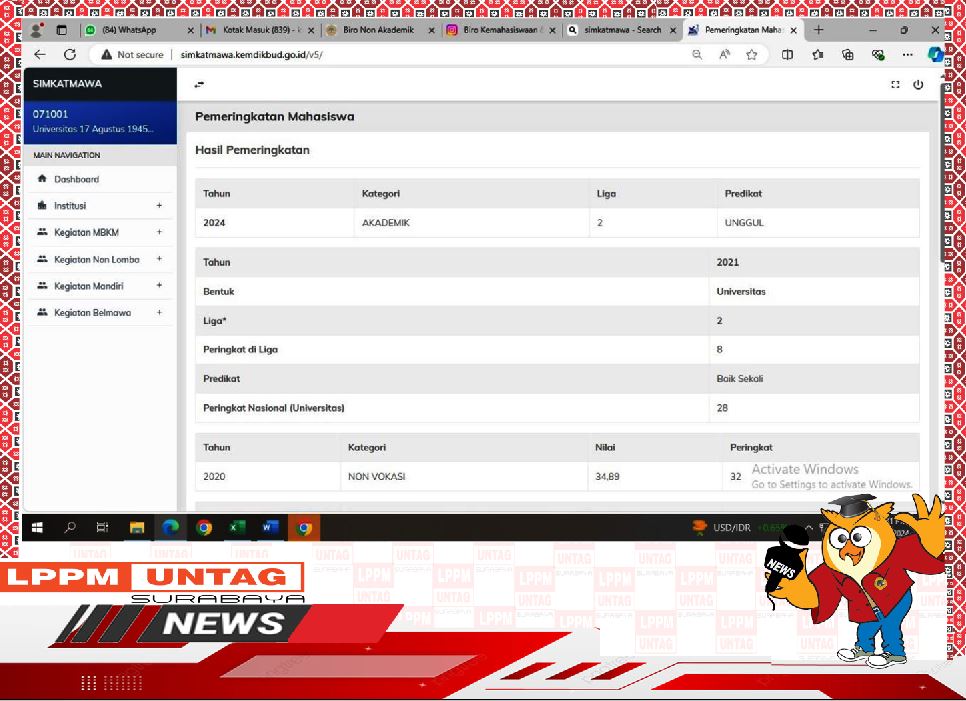Click the USD/IDR taskbar widget
Image resolution: width=966 pixels, height=701 pixels.
point(739,527)
